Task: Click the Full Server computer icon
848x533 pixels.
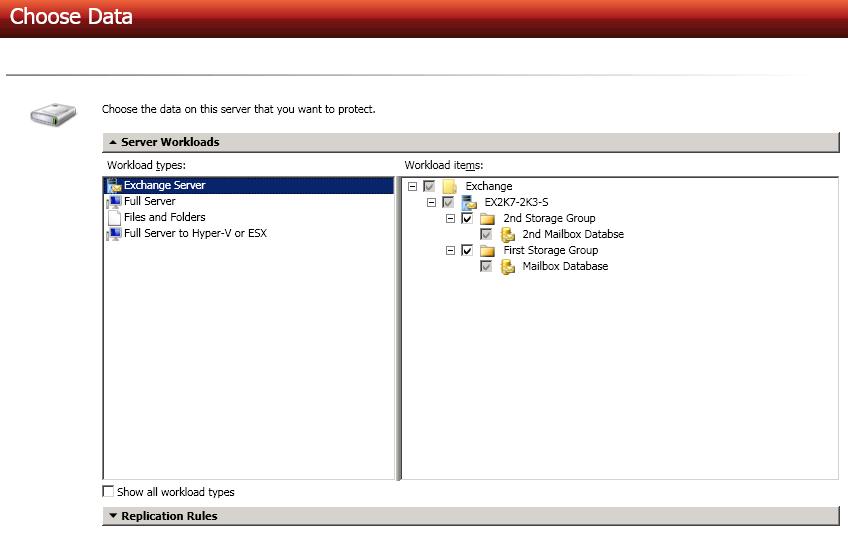Action: pos(113,201)
